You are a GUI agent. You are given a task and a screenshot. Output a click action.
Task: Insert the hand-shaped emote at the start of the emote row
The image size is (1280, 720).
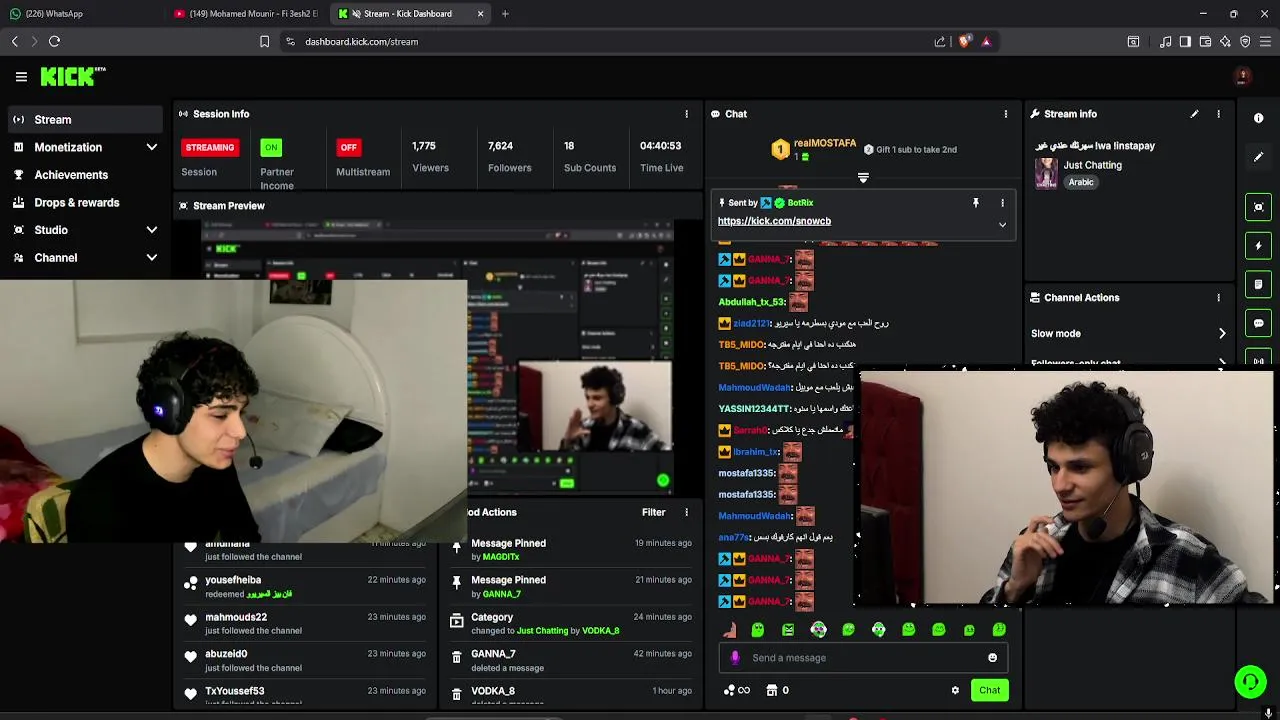point(729,629)
